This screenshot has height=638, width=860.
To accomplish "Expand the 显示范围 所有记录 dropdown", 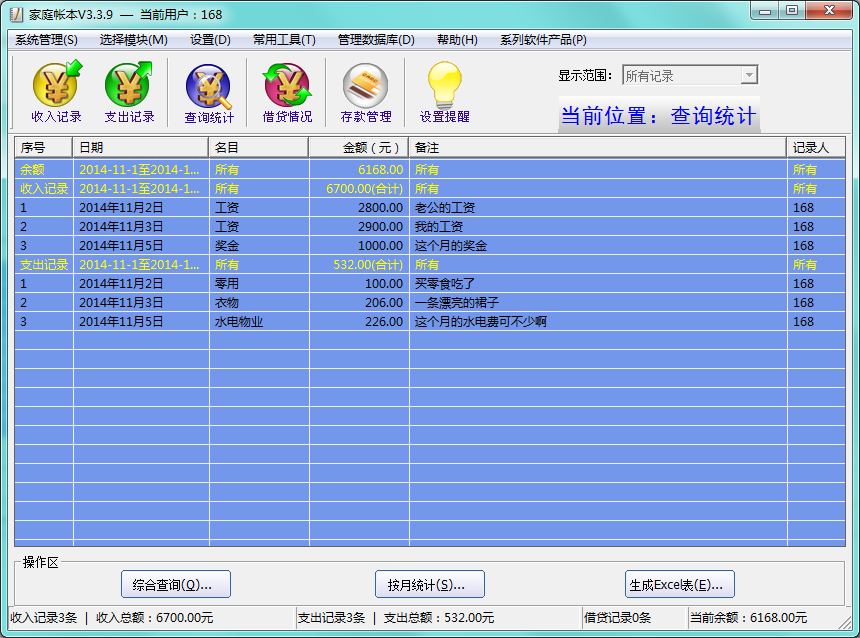I will coord(749,75).
